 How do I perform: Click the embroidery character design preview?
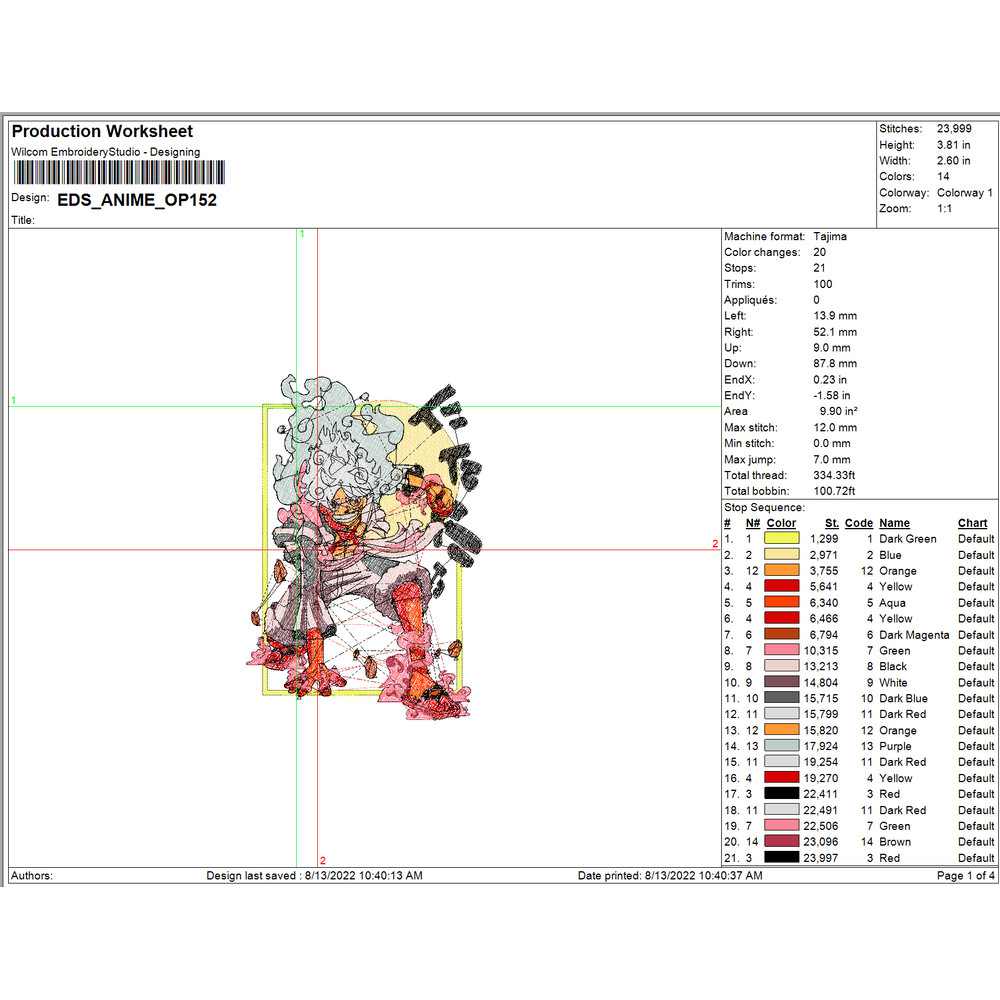coord(365,545)
